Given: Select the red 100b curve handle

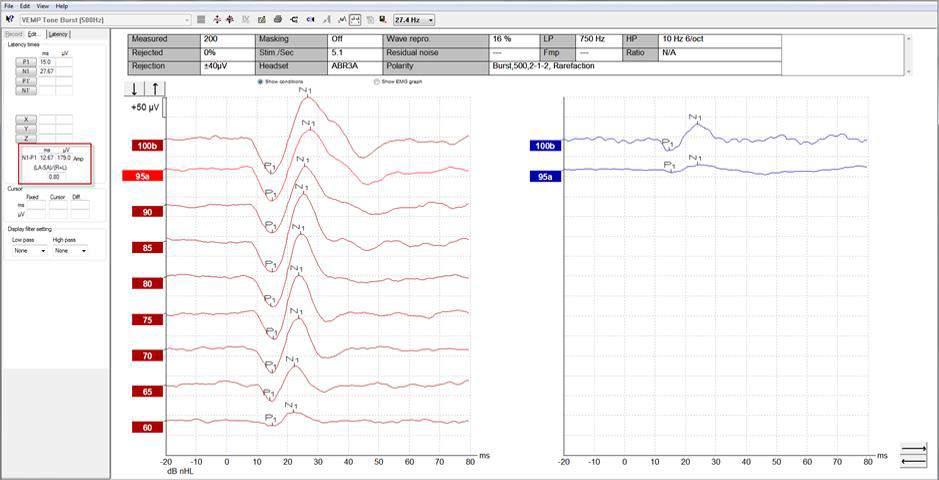Looking at the screenshot, I should (x=148, y=145).
